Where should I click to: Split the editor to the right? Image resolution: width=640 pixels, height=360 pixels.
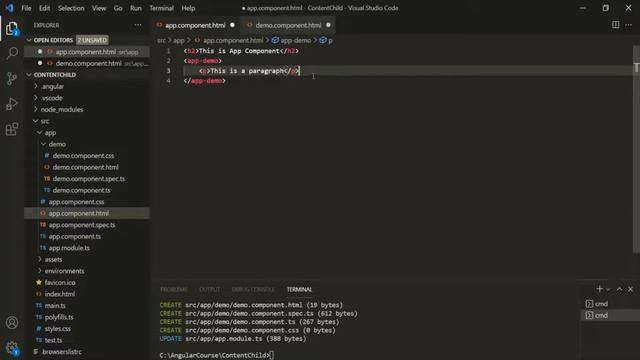615,25
